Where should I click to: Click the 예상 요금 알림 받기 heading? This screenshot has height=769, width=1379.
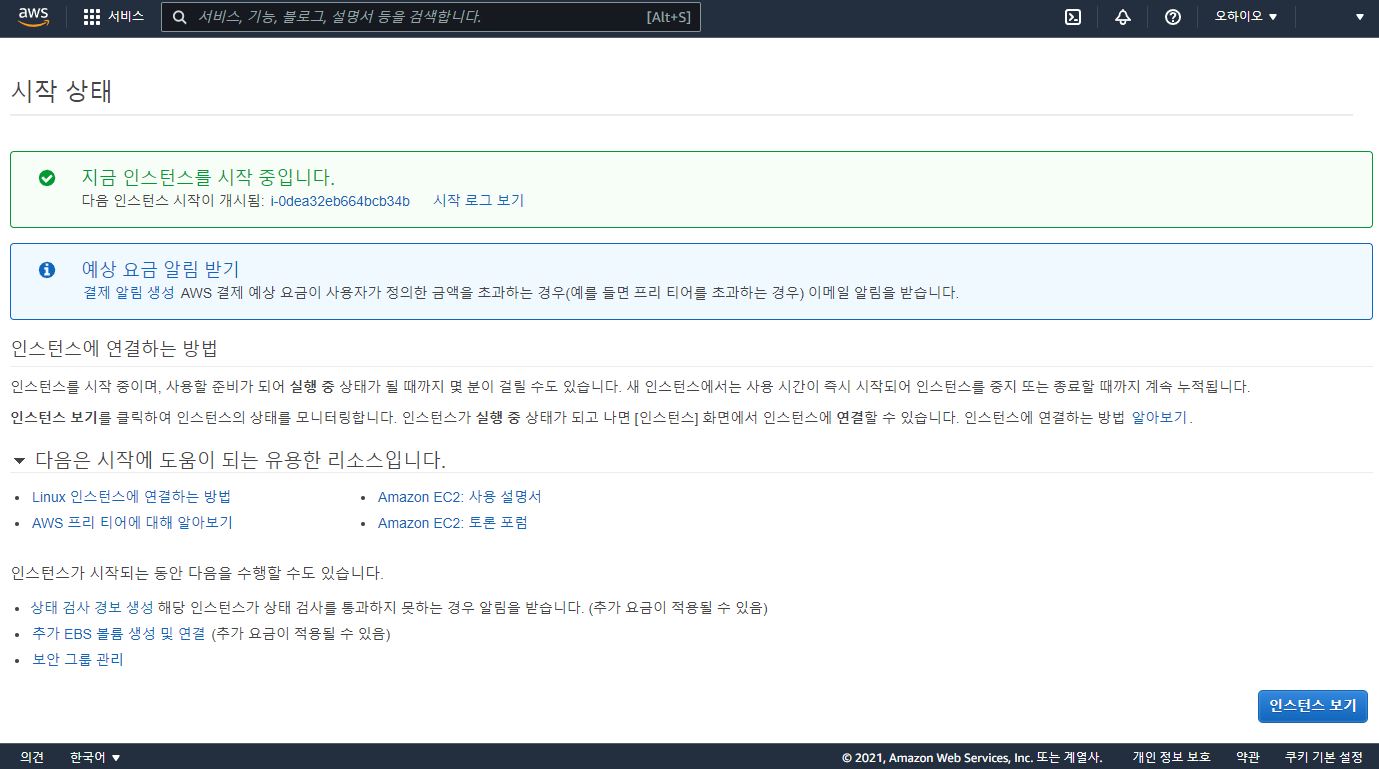pos(161,269)
